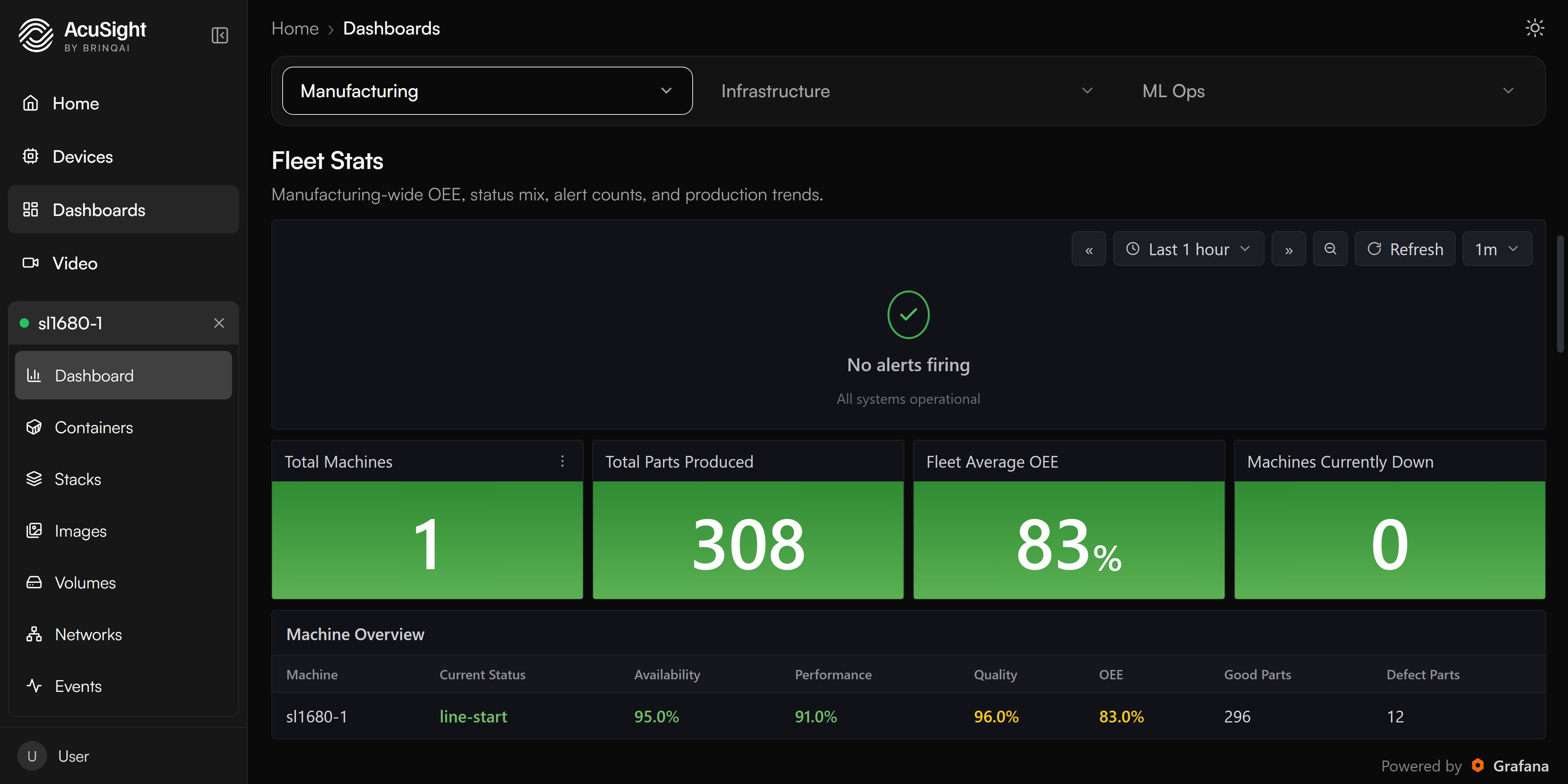Click the sl1680-1 machine table cell
The image size is (1568, 784).
click(x=316, y=717)
